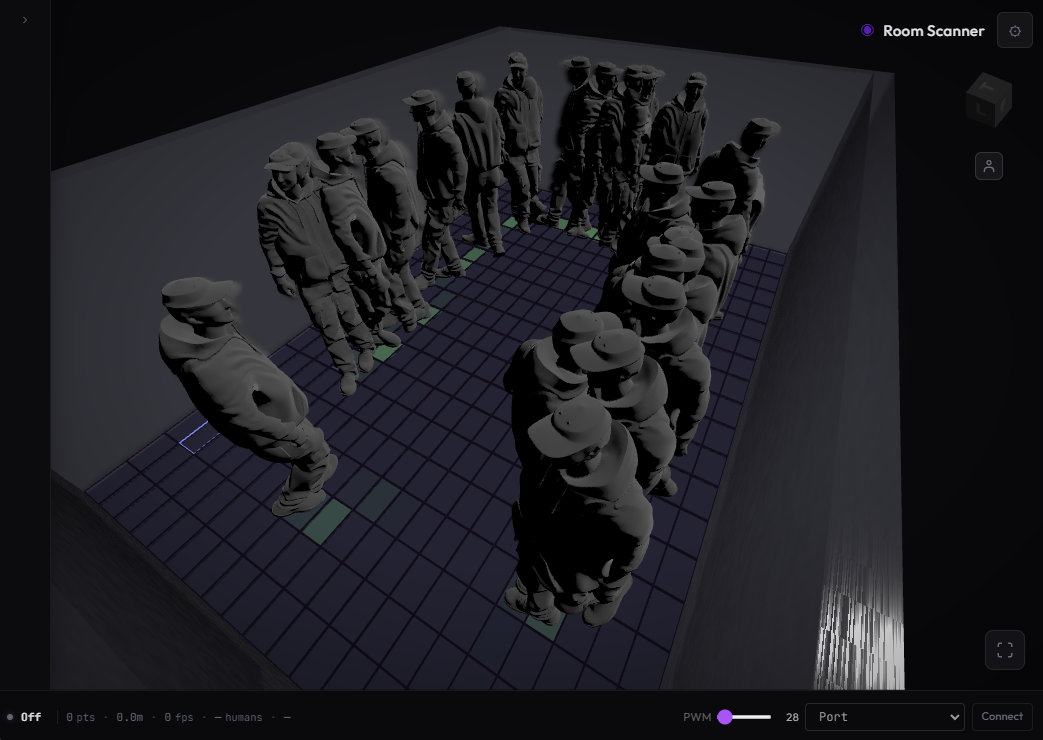Select the person view icon on the right
The image size is (1043, 740).
coord(989,166)
